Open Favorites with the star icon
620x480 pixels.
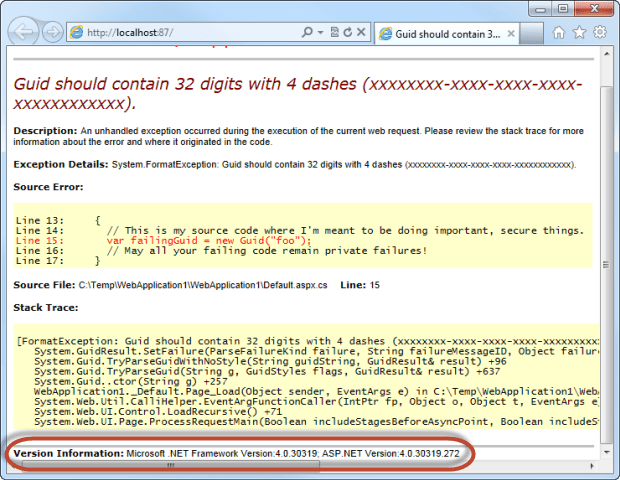[x=579, y=32]
